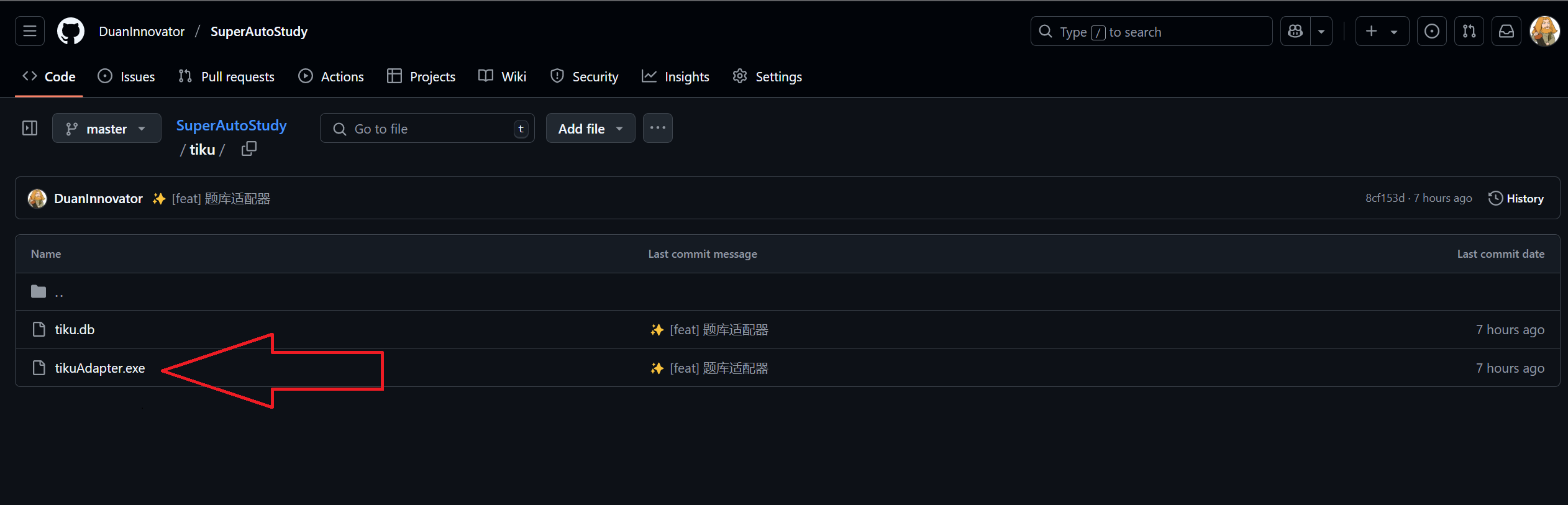Open the hamburger navigation menu
This screenshot has width=1568, height=505.
[x=30, y=31]
